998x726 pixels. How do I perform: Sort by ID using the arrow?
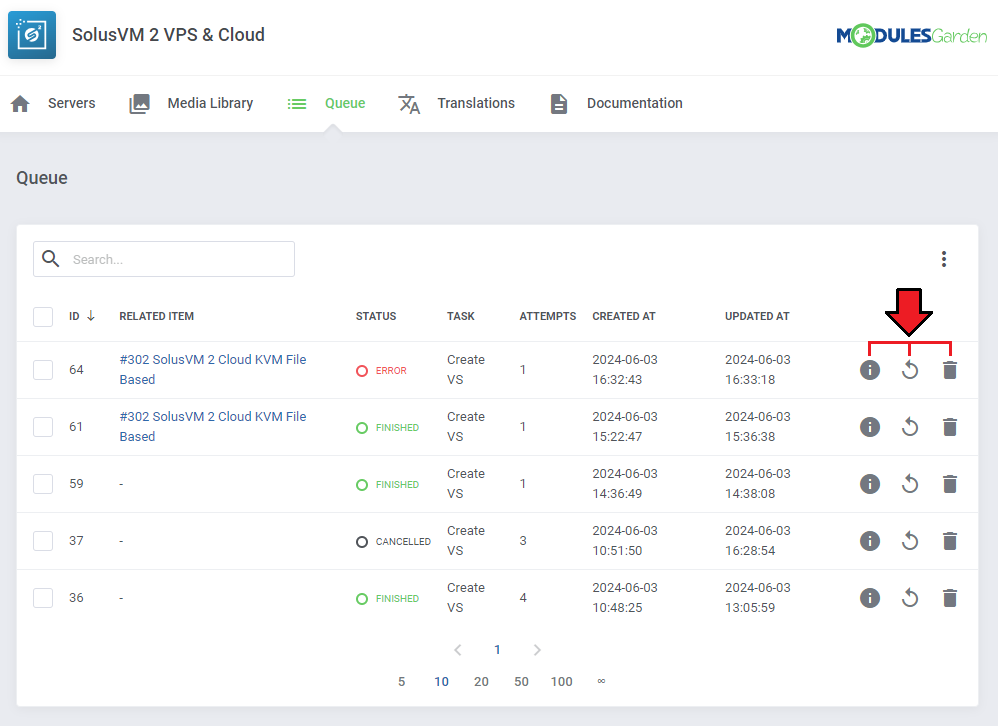(91, 316)
